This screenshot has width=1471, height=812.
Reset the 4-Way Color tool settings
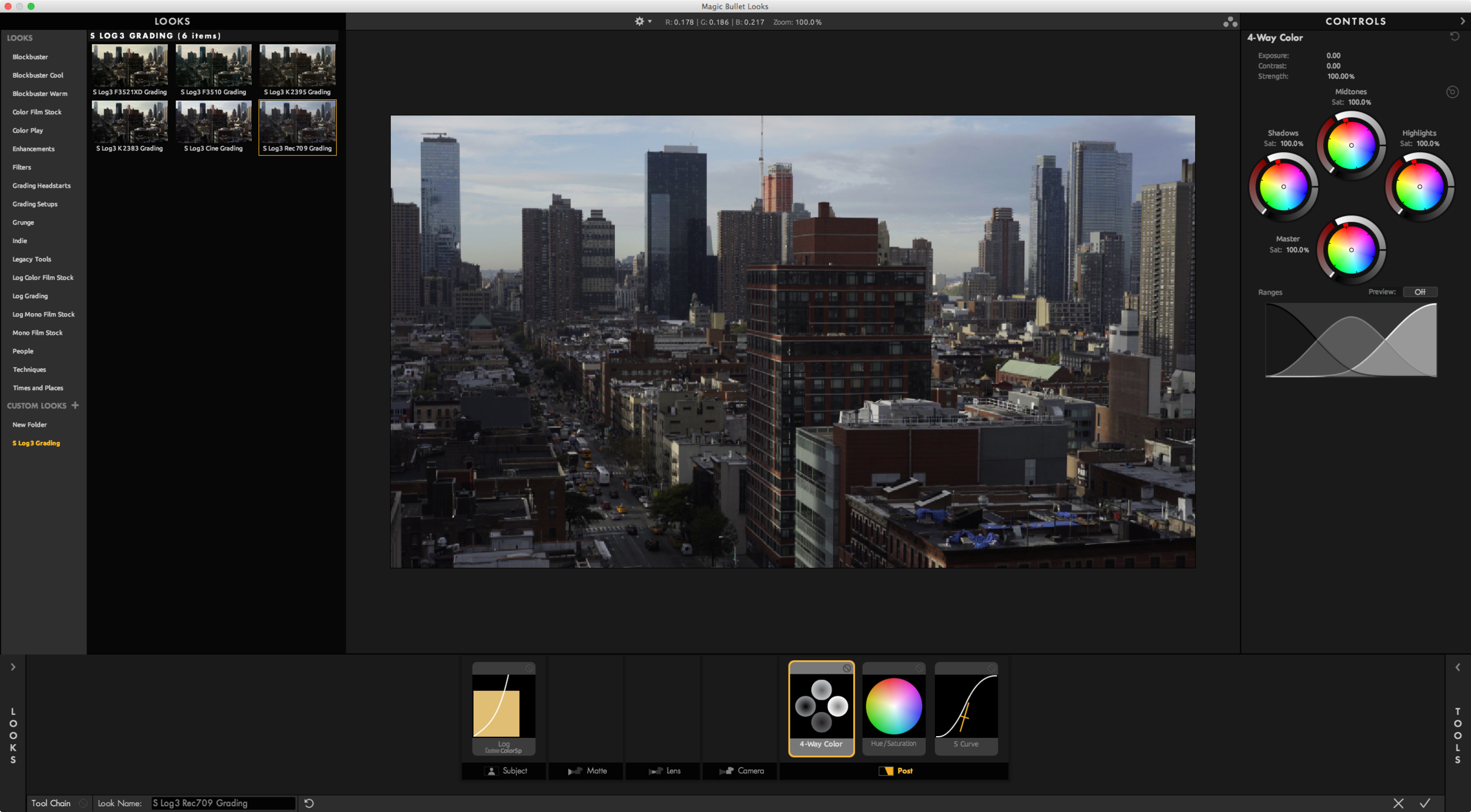click(1455, 36)
